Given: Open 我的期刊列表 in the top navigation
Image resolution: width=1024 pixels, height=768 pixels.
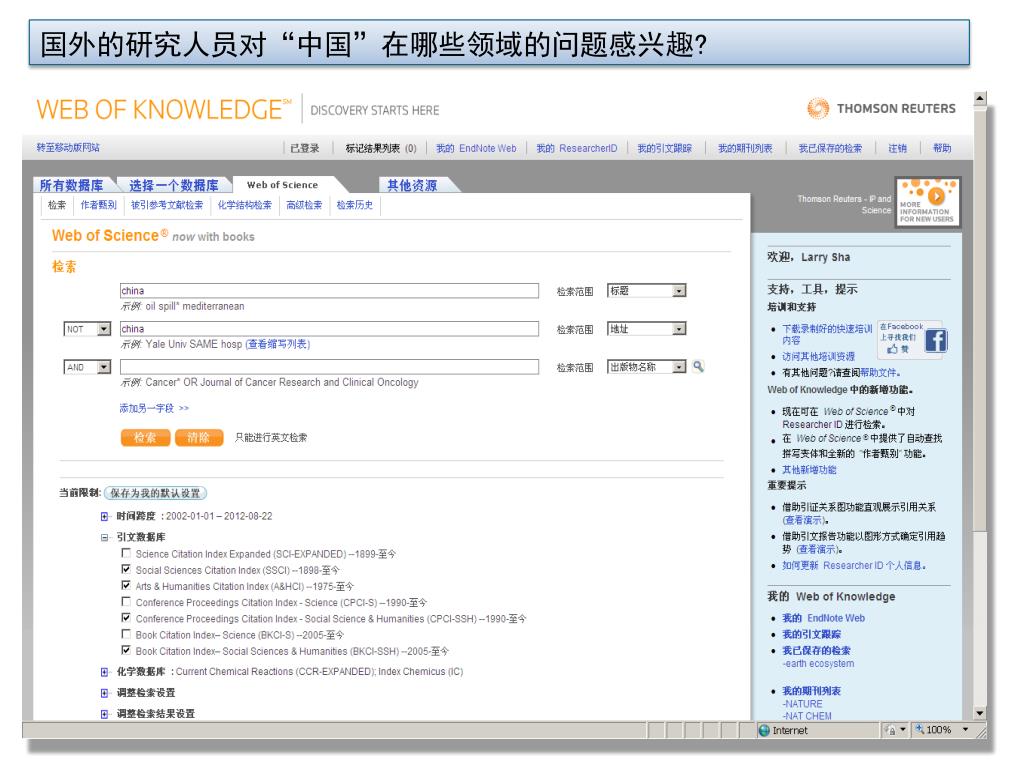Looking at the screenshot, I should click(745, 148).
